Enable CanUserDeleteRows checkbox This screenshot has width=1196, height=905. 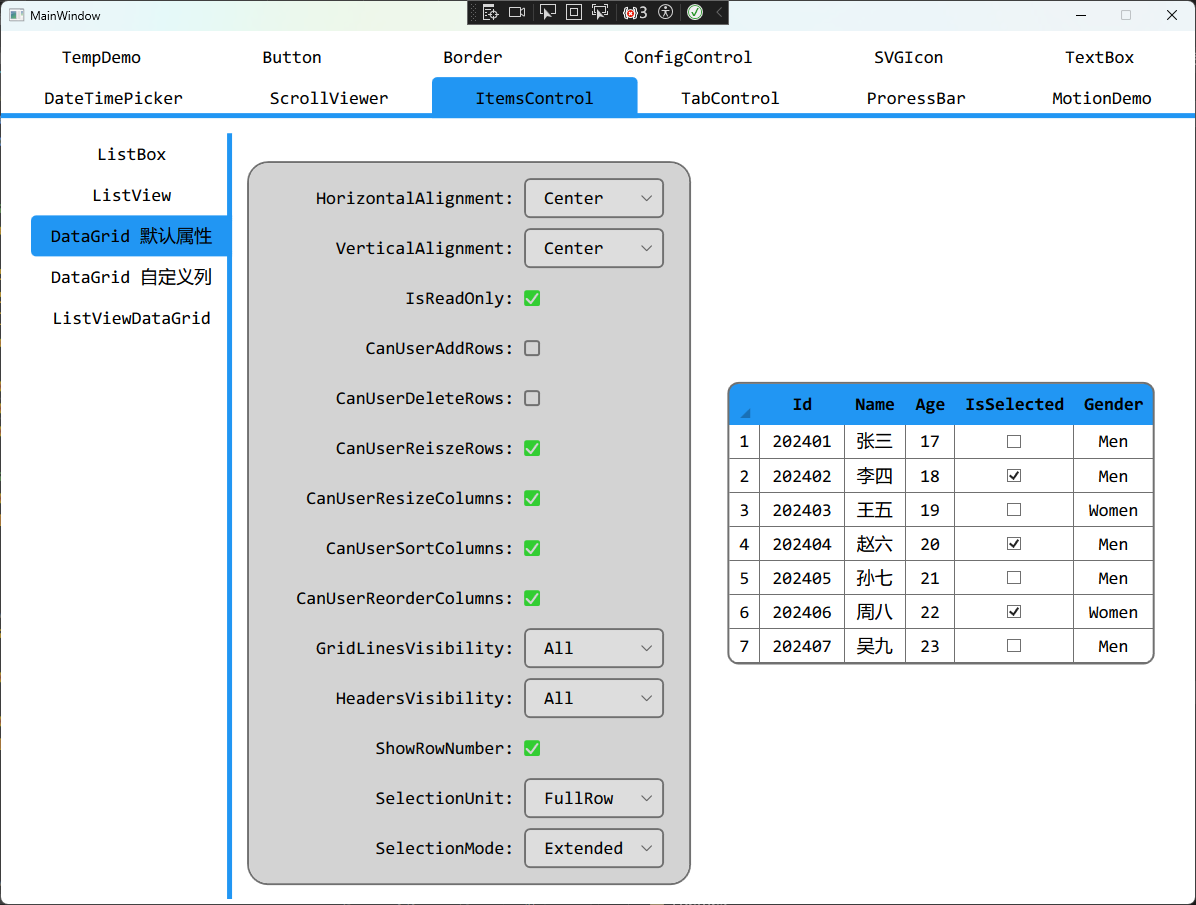(x=532, y=398)
